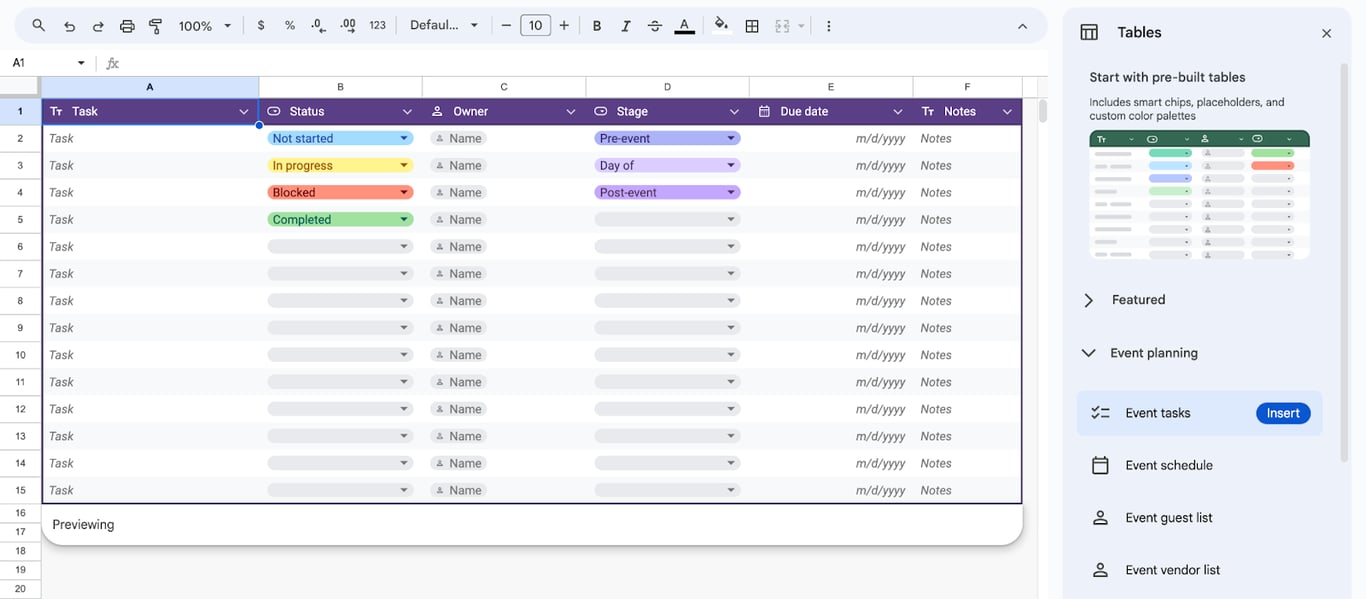
Task: Select column header C
Action: point(504,87)
